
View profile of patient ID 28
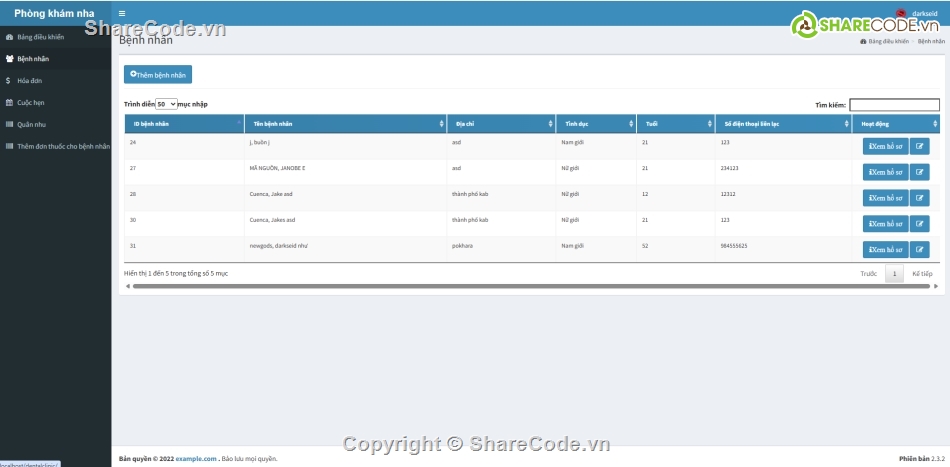coord(885,198)
